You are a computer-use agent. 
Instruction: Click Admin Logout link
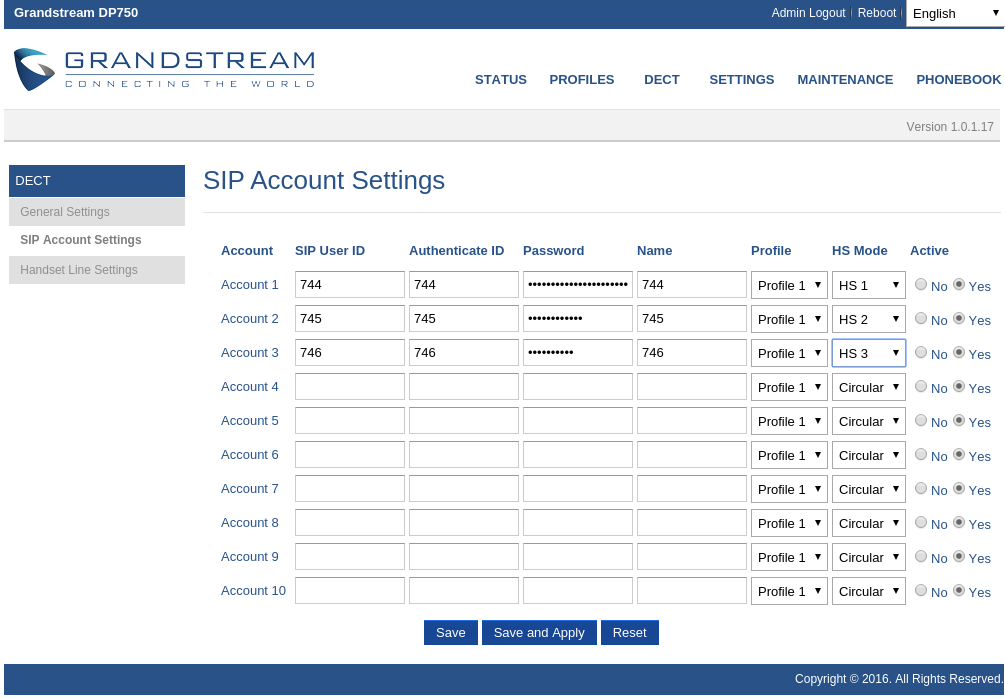808,13
